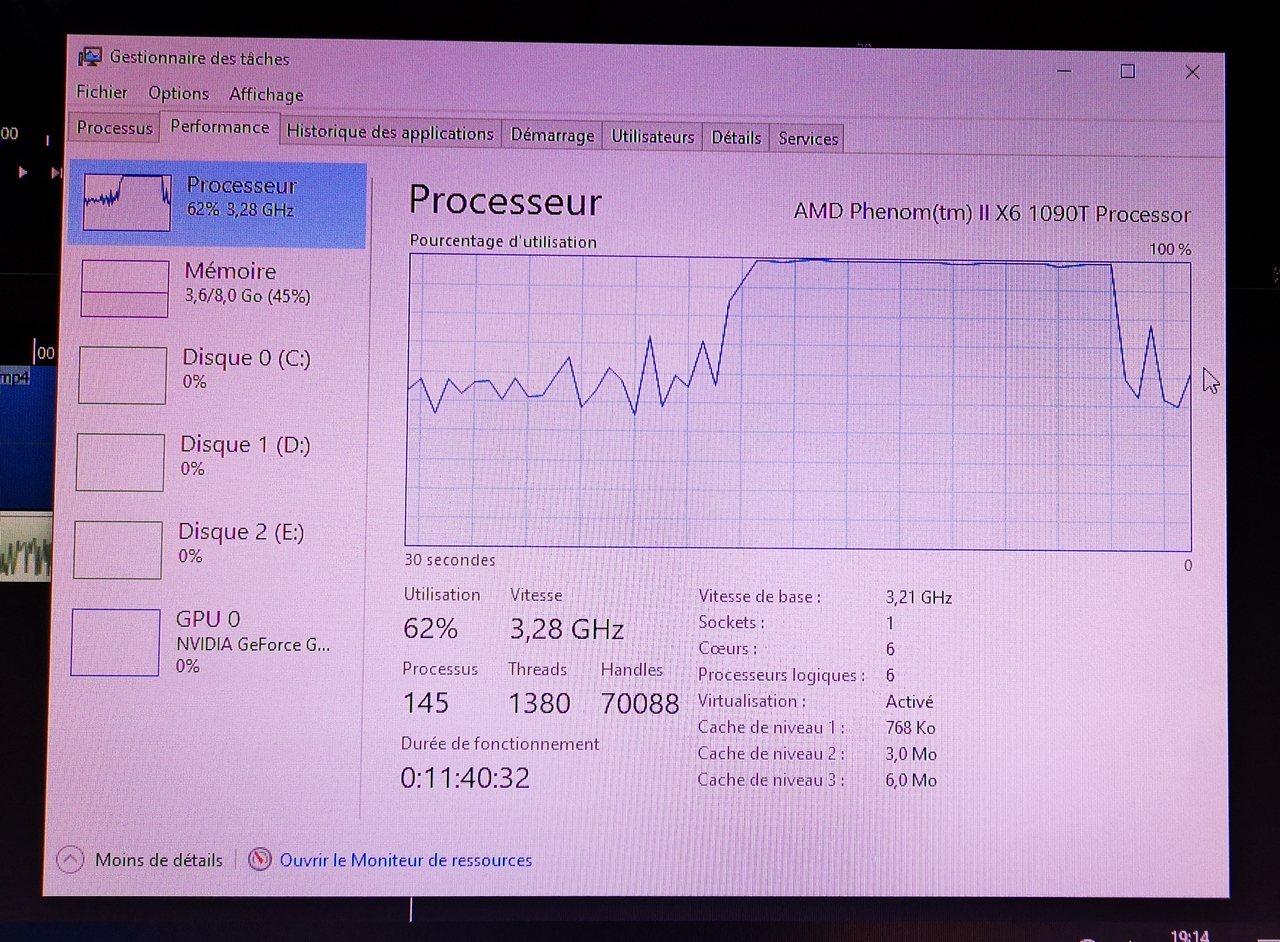Switch to Historique des applications tab
Image resolution: width=1280 pixels, height=942 pixels.
tap(390, 133)
